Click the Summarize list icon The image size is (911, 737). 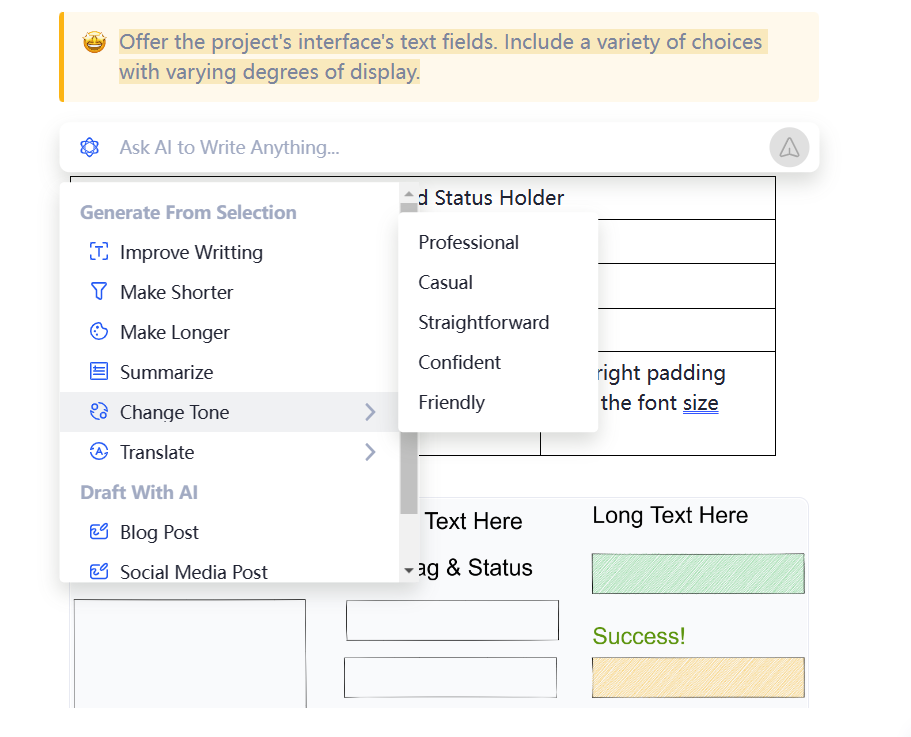(98, 372)
